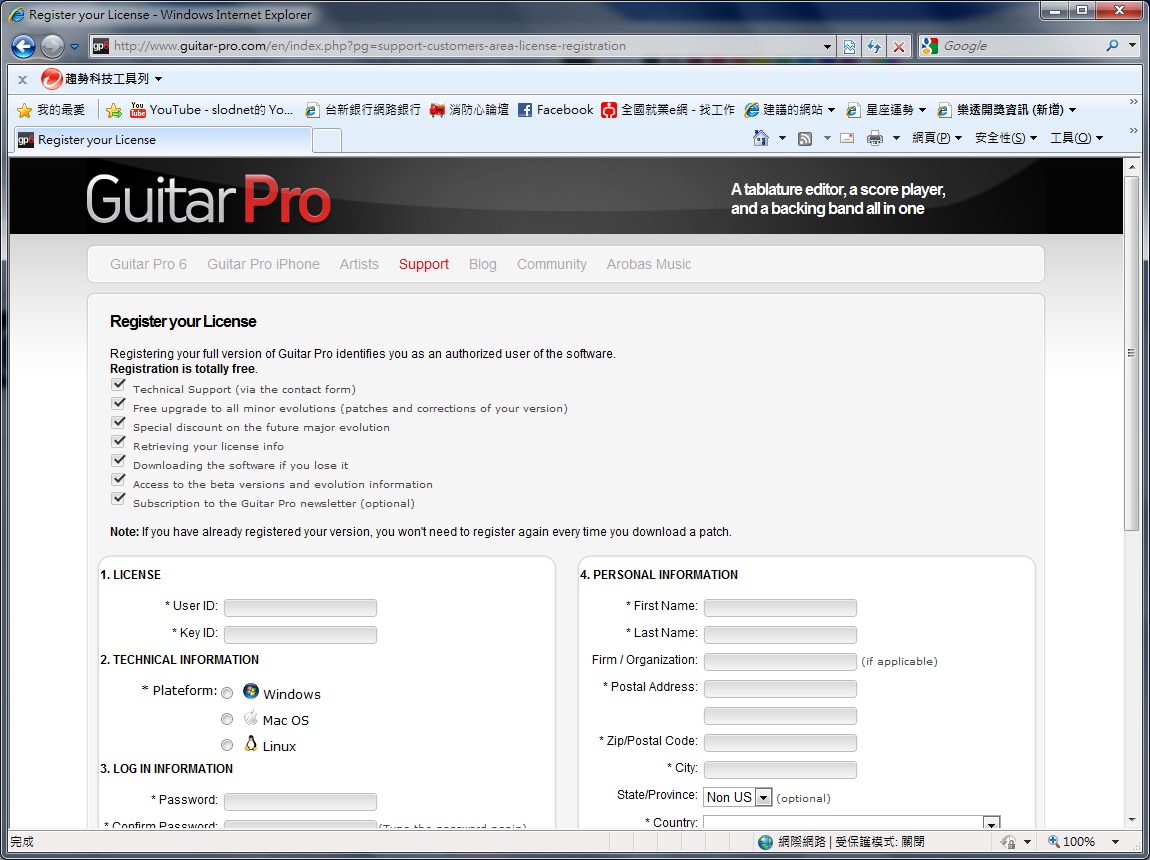This screenshot has width=1150, height=860.
Task: Click the browser Forward arrow button
Action: coord(52,46)
